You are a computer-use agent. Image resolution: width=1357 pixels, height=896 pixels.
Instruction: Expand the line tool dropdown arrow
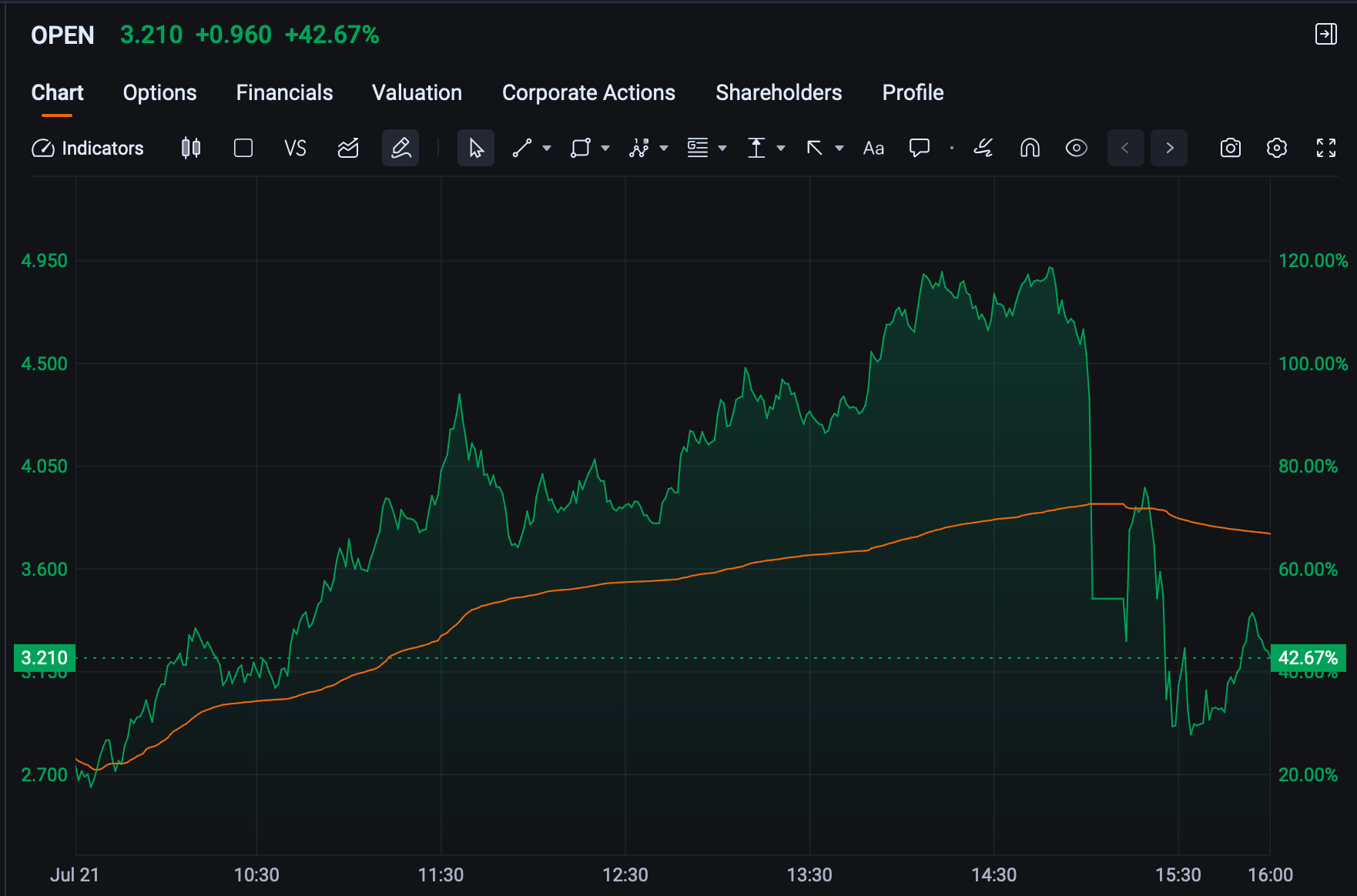pyautogui.click(x=547, y=148)
